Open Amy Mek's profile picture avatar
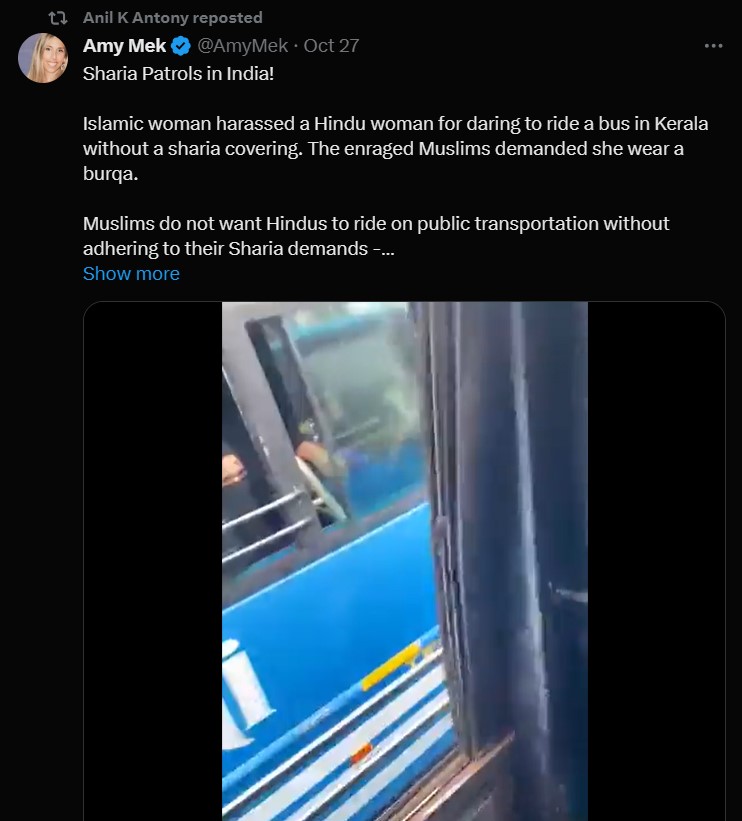Image resolution: width=742 pixels, height=821 pixels. coord(43,58)
